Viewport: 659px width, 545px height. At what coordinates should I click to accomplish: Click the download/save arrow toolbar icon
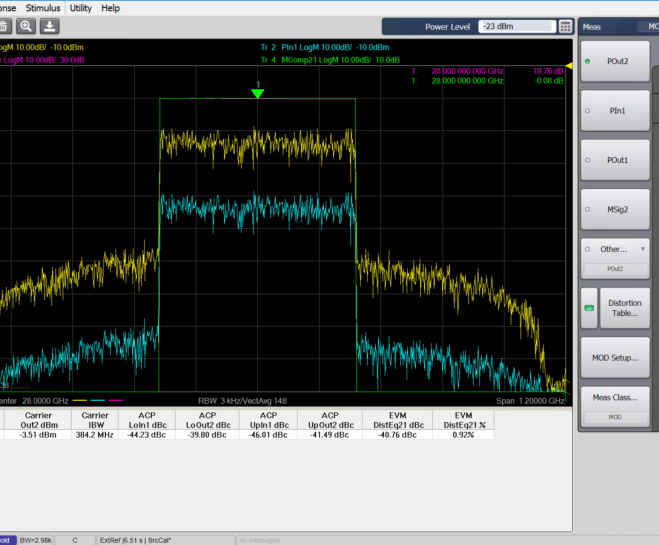coord(50,26)
